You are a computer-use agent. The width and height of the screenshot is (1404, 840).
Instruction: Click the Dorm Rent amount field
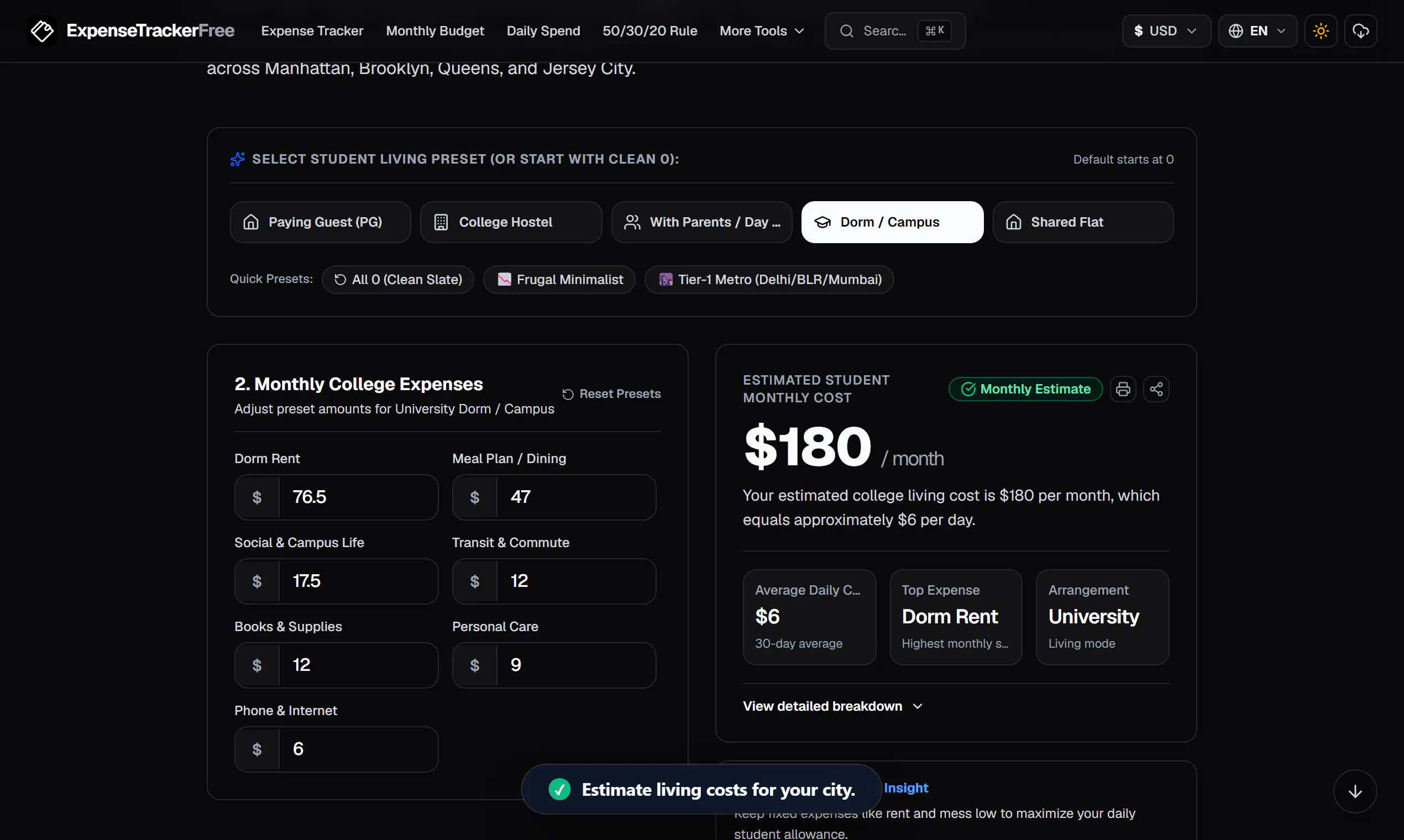click(336, 497)
